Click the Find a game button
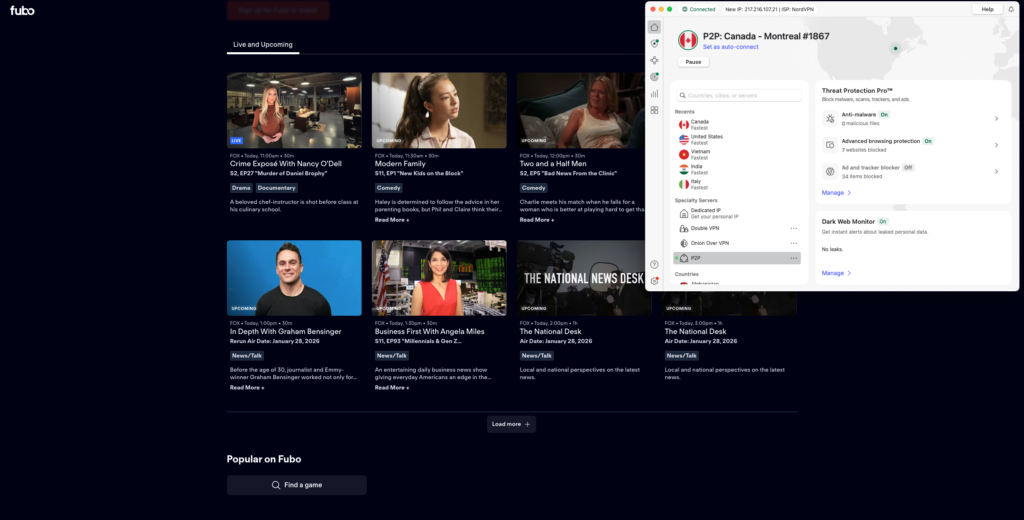The height and width of the screenshot is (520, 1024). pos(296,485)
